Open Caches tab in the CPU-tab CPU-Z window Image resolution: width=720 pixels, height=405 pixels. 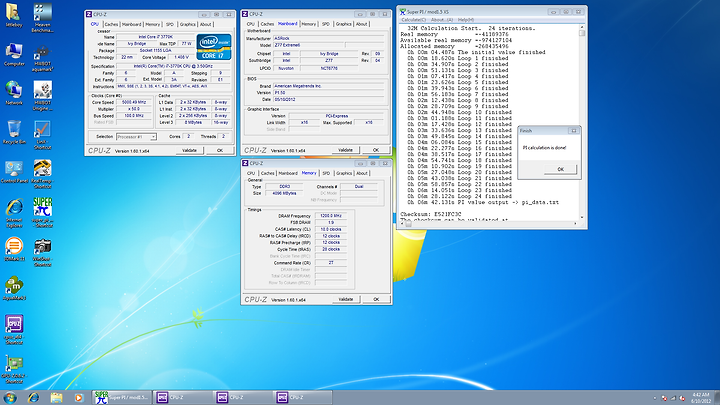point(111,24)
